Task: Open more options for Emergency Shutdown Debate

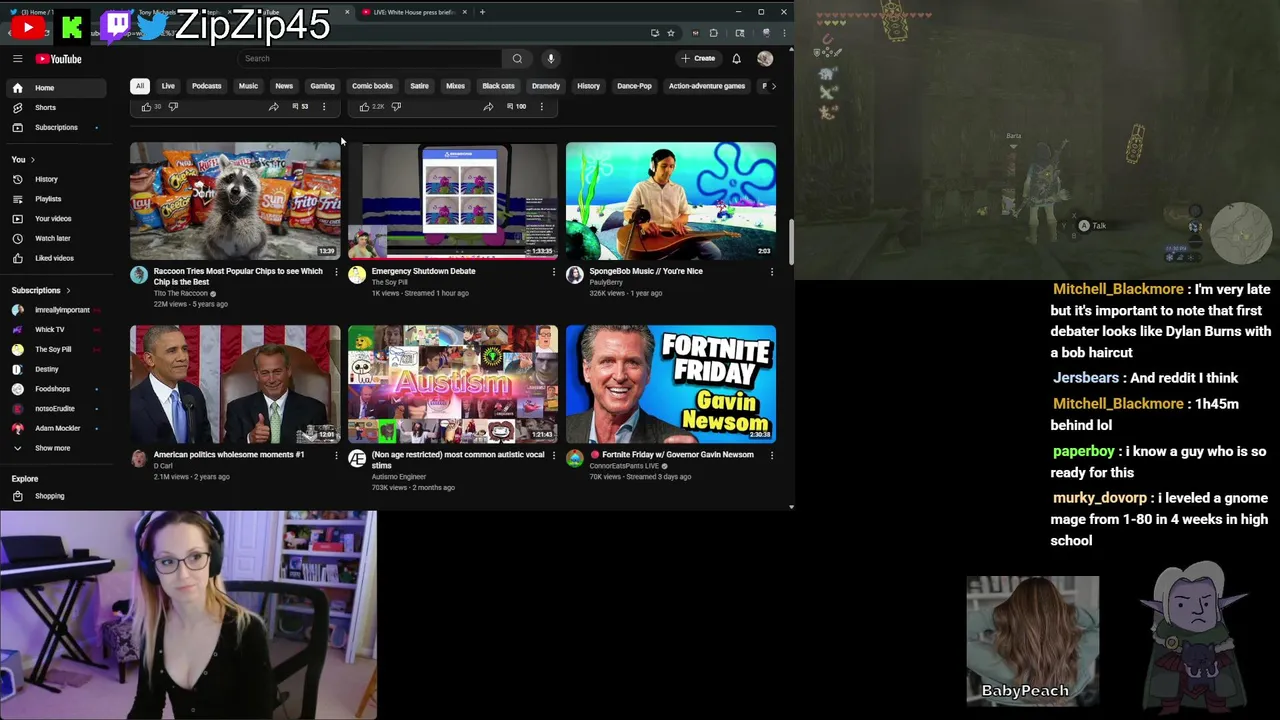Action: pyautogui.click(x=554, y=272)
